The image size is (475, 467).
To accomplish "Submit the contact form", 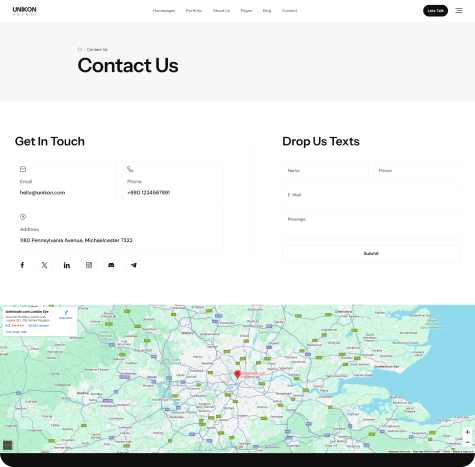I will [x=371, y=253].
